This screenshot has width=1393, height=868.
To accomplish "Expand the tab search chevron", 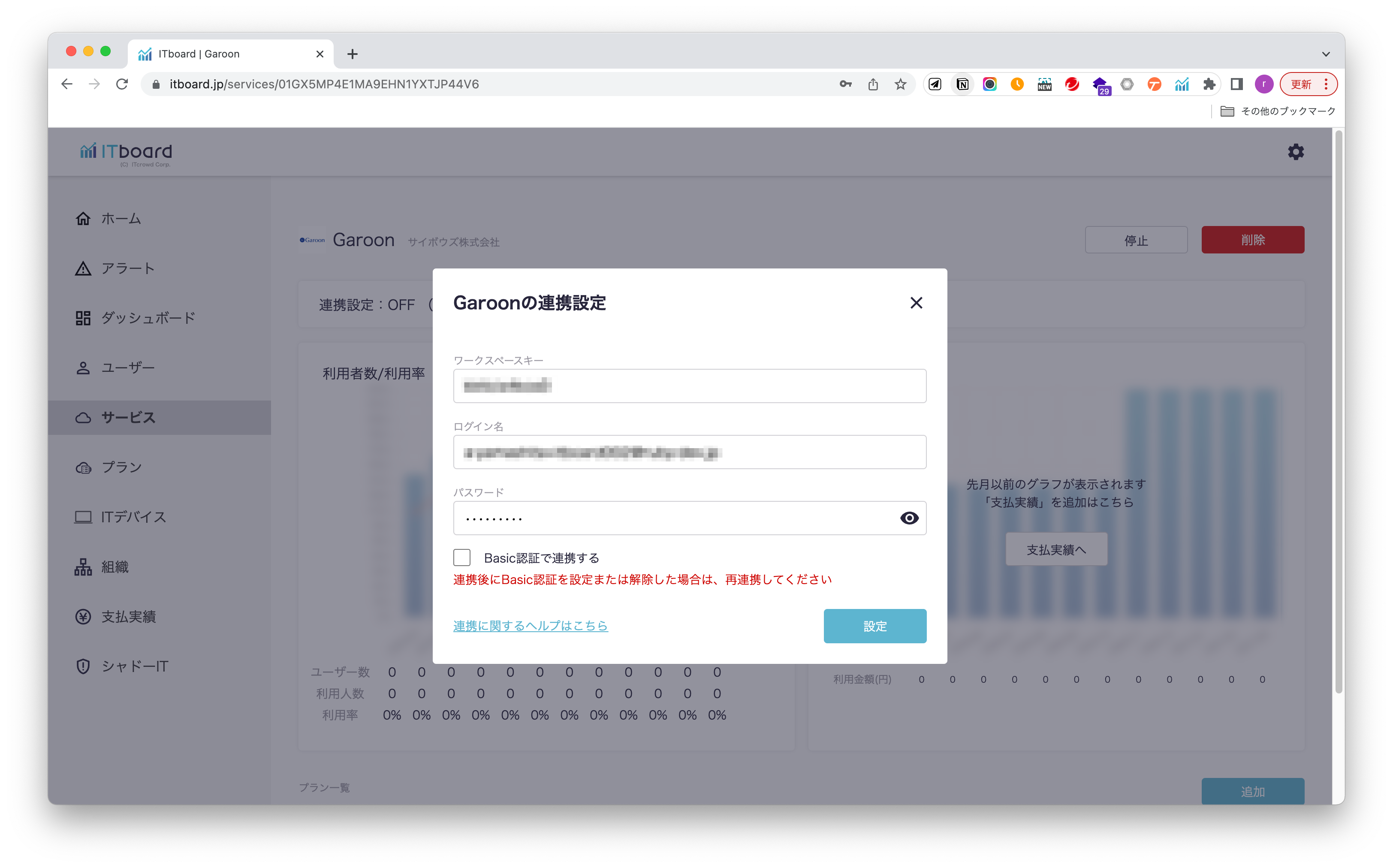I will click(x=1325, y=54).
